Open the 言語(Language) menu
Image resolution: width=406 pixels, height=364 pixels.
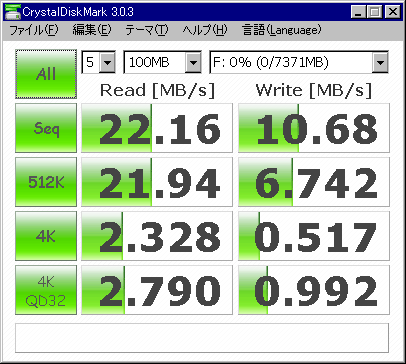coord(282,30)
